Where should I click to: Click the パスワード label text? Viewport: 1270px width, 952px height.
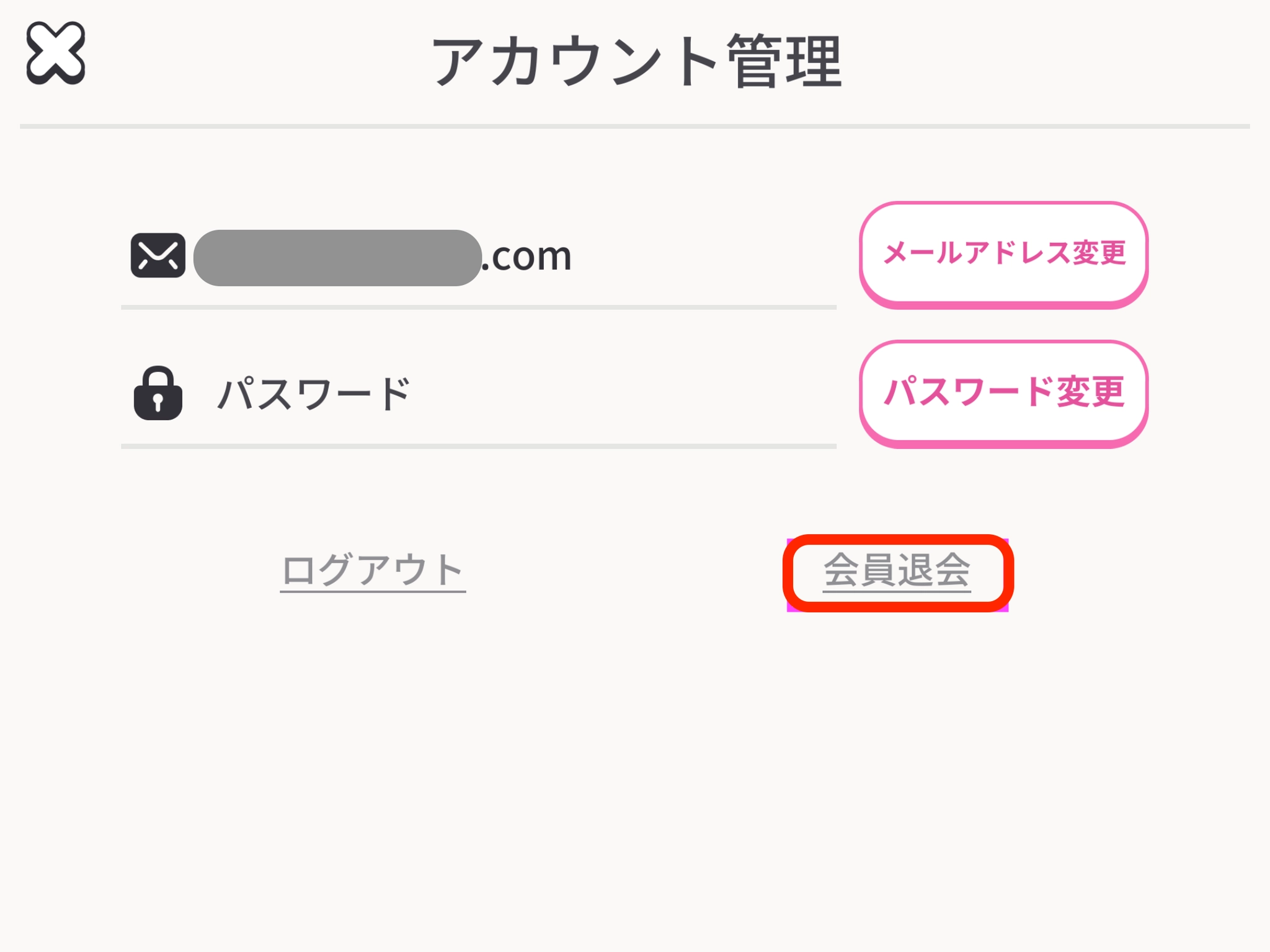(314, 394)
